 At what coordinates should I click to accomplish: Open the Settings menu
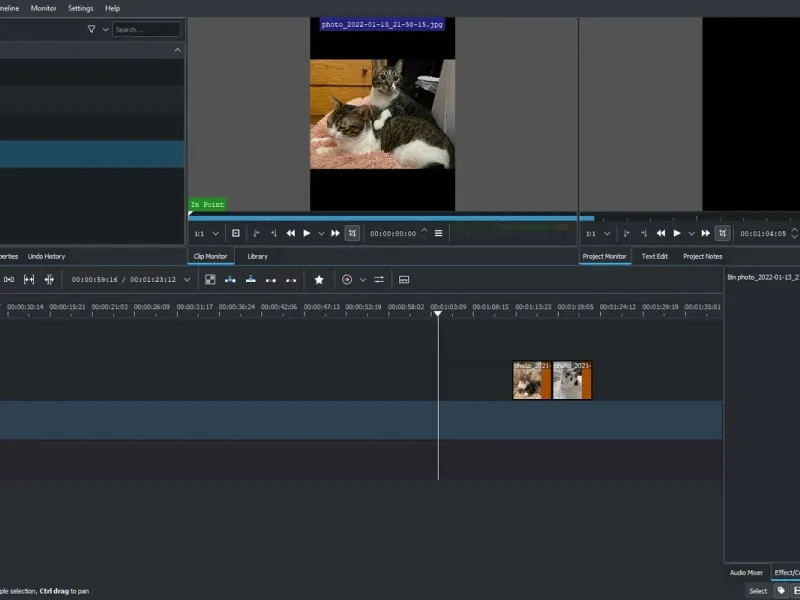(81, 8)
